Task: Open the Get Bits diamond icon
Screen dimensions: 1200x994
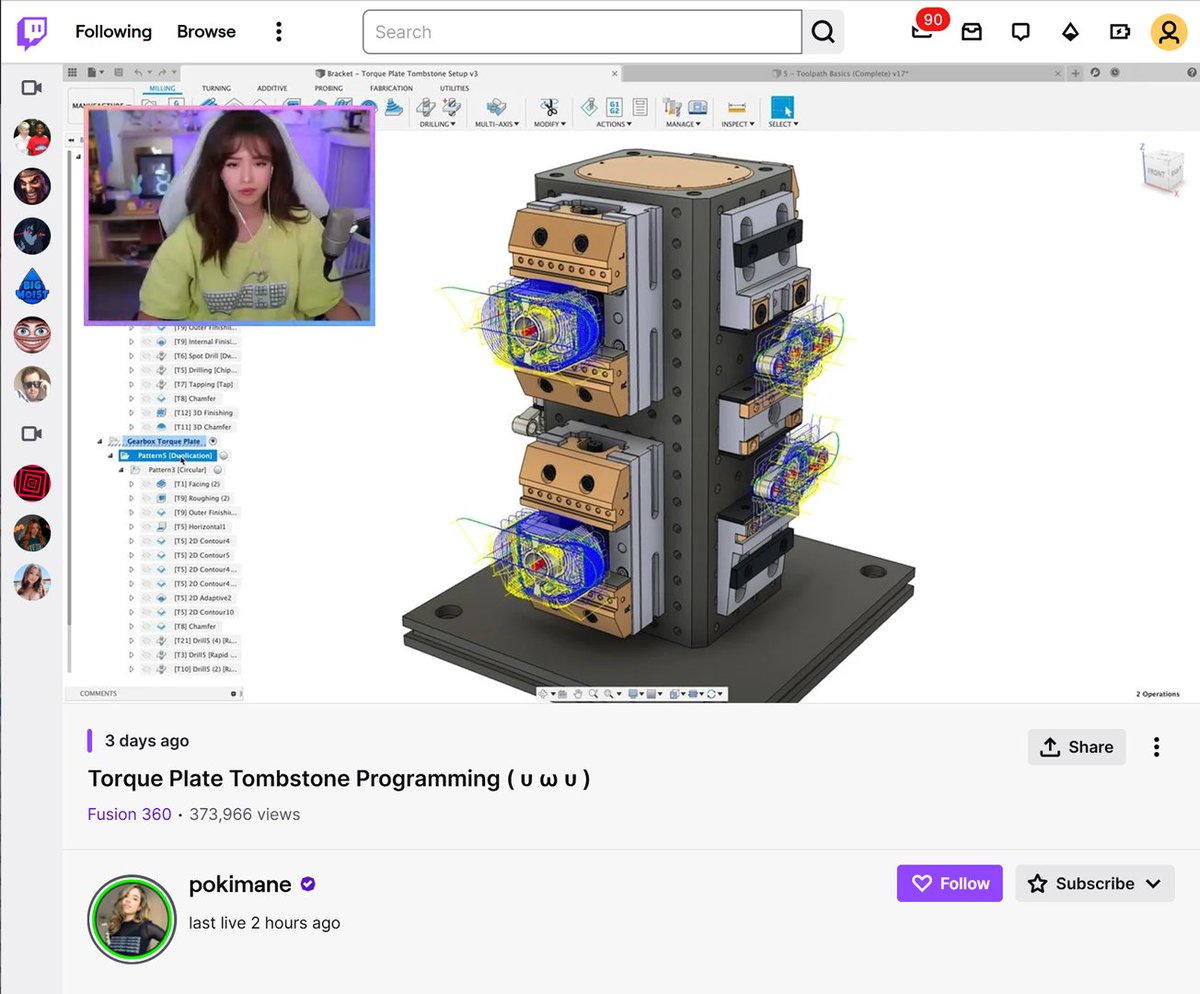Action: (x=1071, y=32)
